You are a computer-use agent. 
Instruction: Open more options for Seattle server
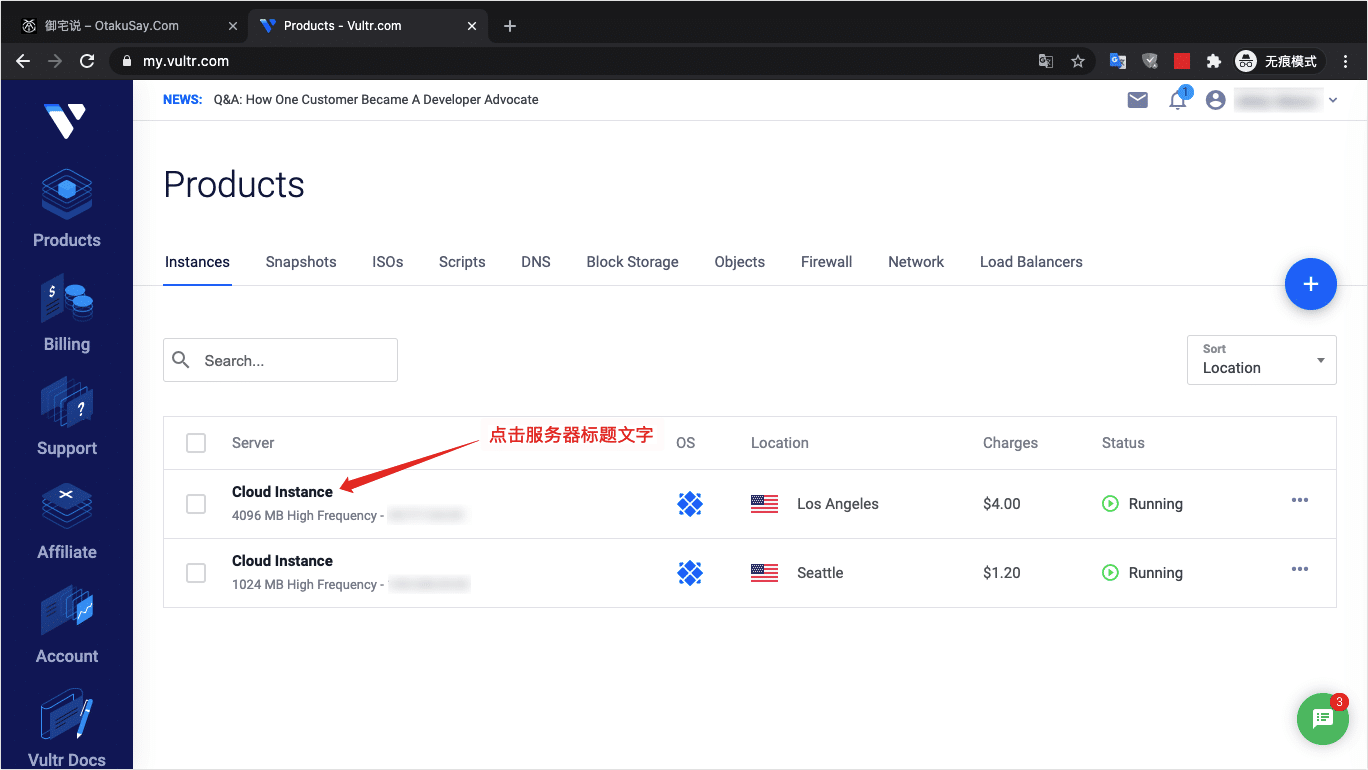pyautogui.click(x=1300, y=569)
